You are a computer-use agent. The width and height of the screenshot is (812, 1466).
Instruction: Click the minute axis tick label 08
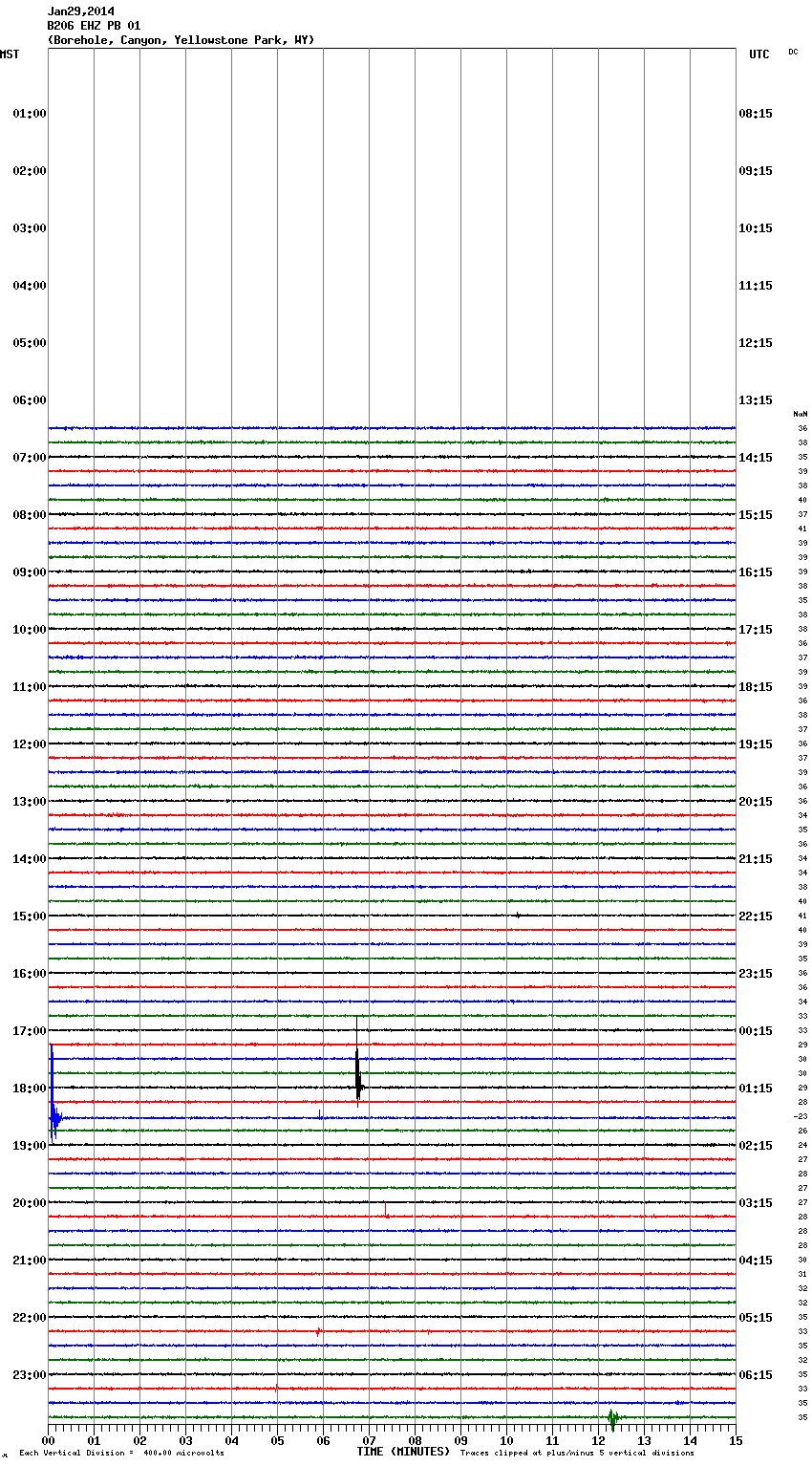(415, 1440)
